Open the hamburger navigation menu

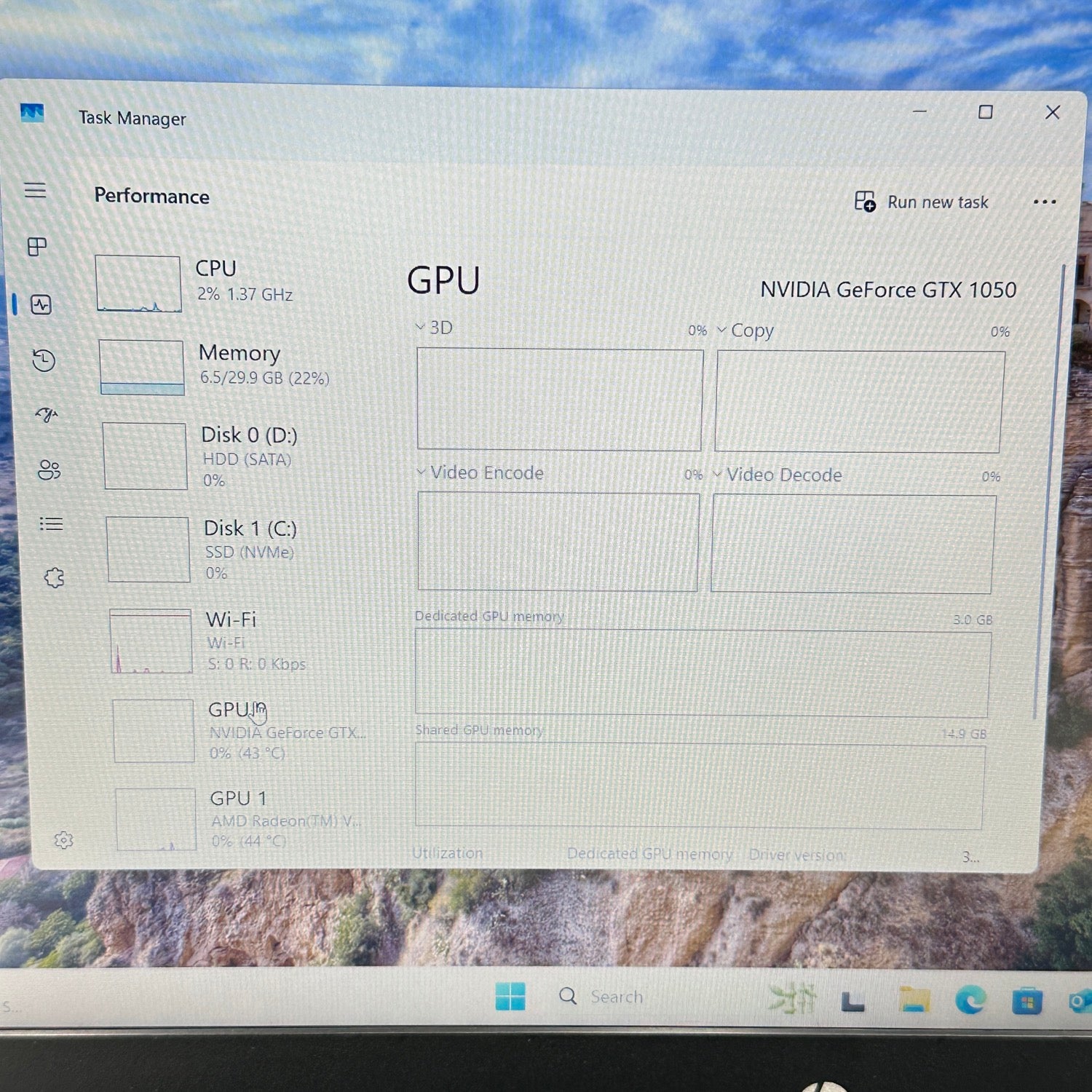coord(35,191)
